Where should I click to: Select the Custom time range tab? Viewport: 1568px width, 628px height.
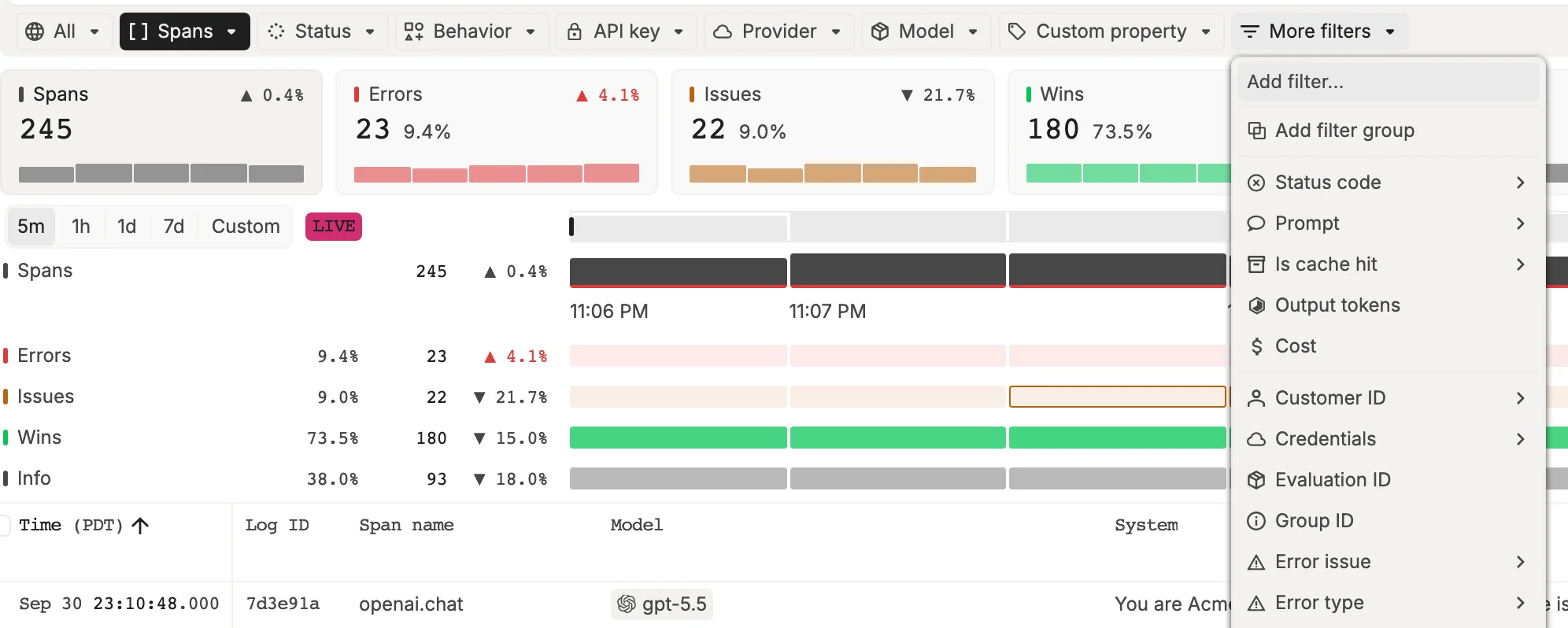(x=246, y=227)
